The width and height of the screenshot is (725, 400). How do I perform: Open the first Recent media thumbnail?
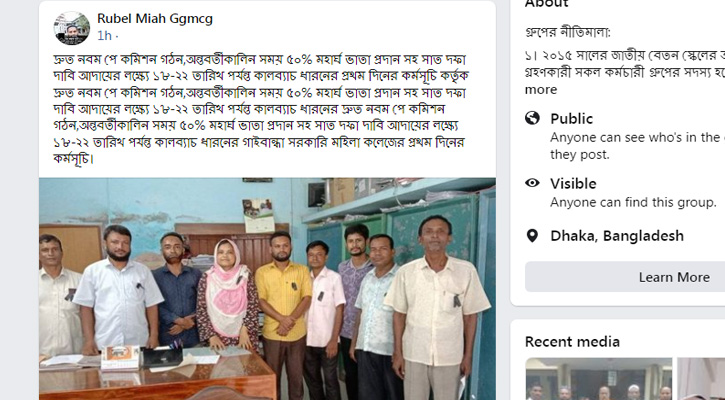[599, 379]
